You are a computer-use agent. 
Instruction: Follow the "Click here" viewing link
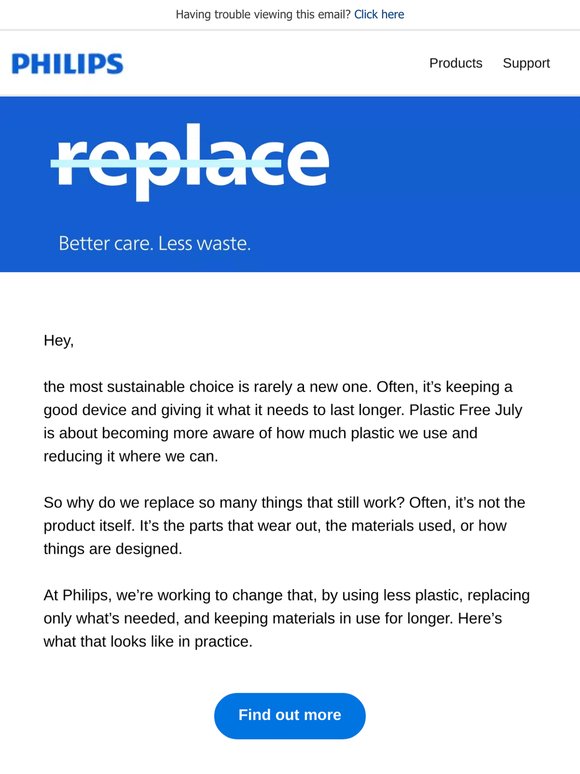379,14
